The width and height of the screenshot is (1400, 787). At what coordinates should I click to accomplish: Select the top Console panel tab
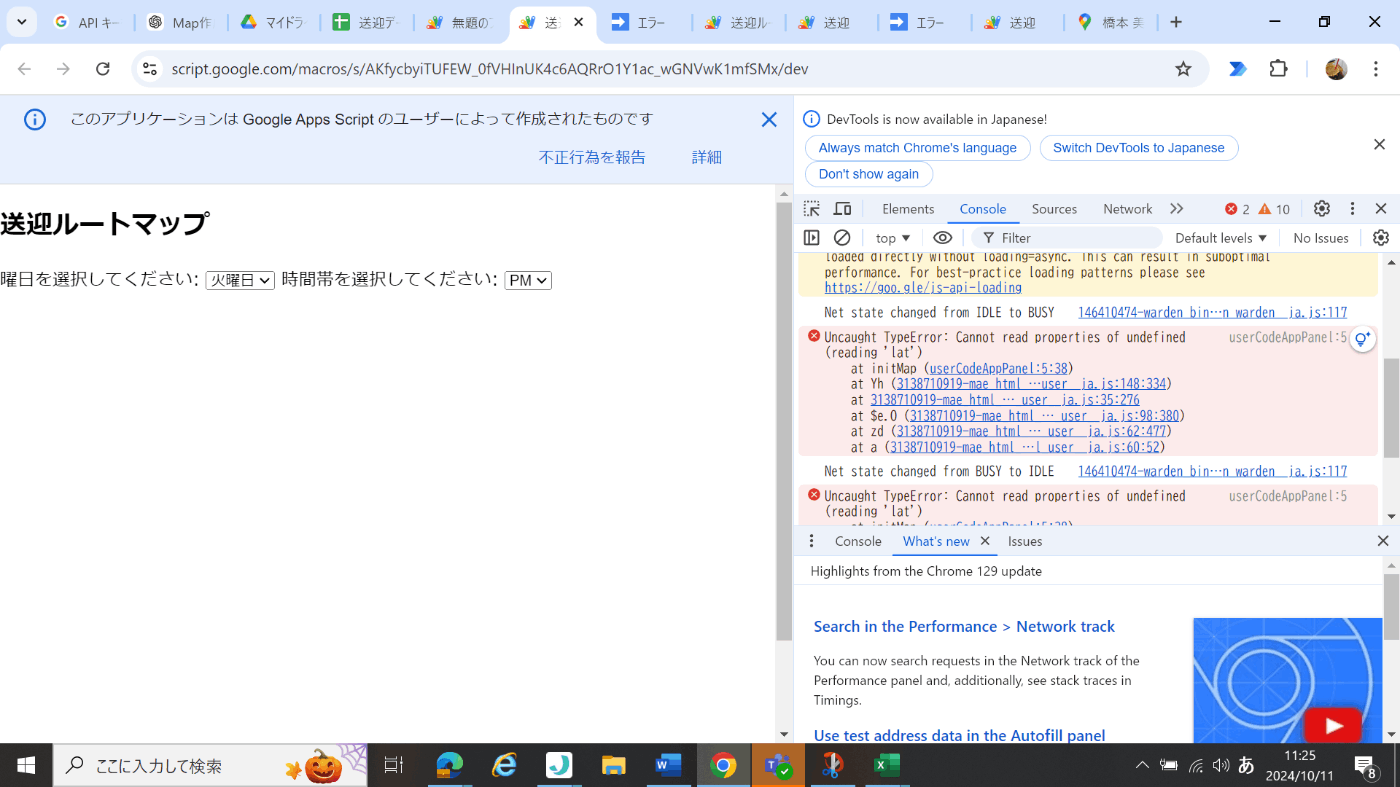(x=983, y=209)
